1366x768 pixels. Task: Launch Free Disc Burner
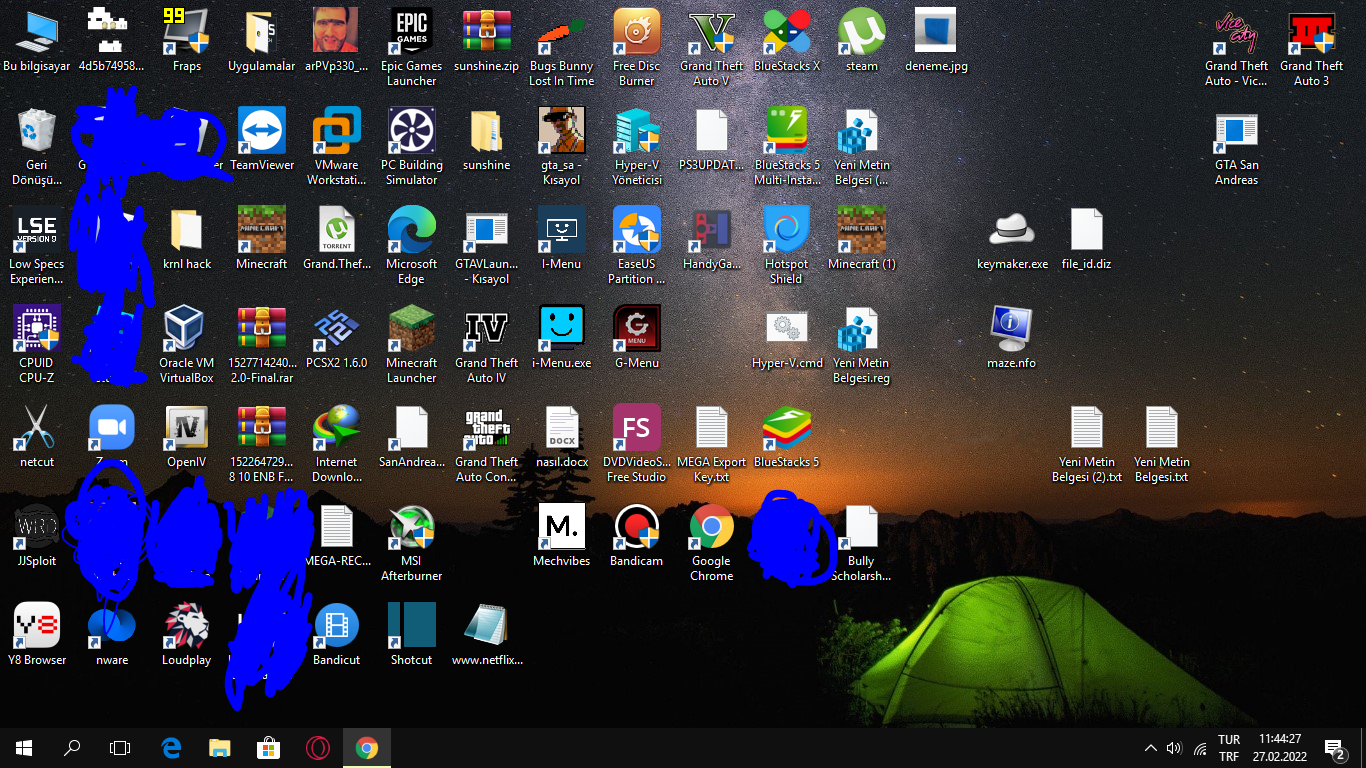637,48
